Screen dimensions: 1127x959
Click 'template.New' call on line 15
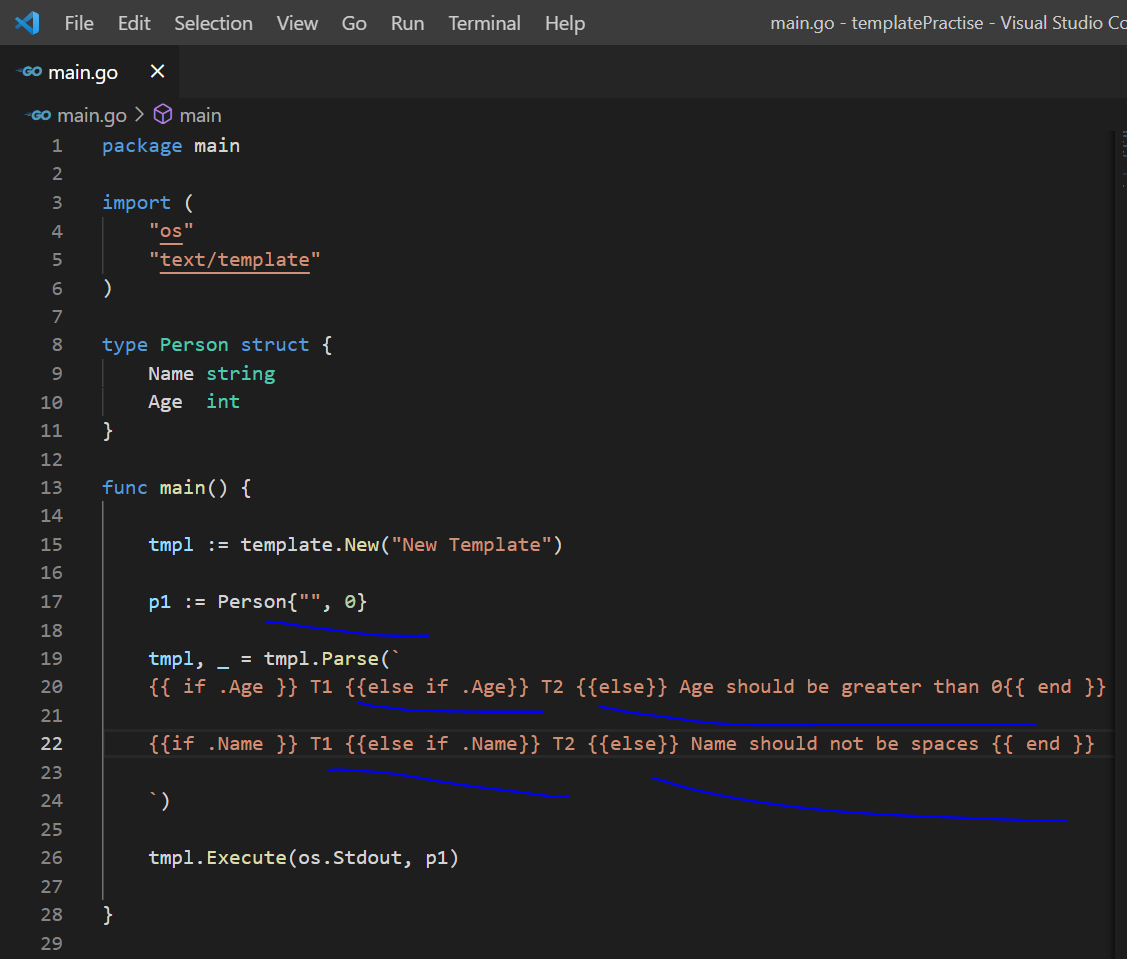310,544
